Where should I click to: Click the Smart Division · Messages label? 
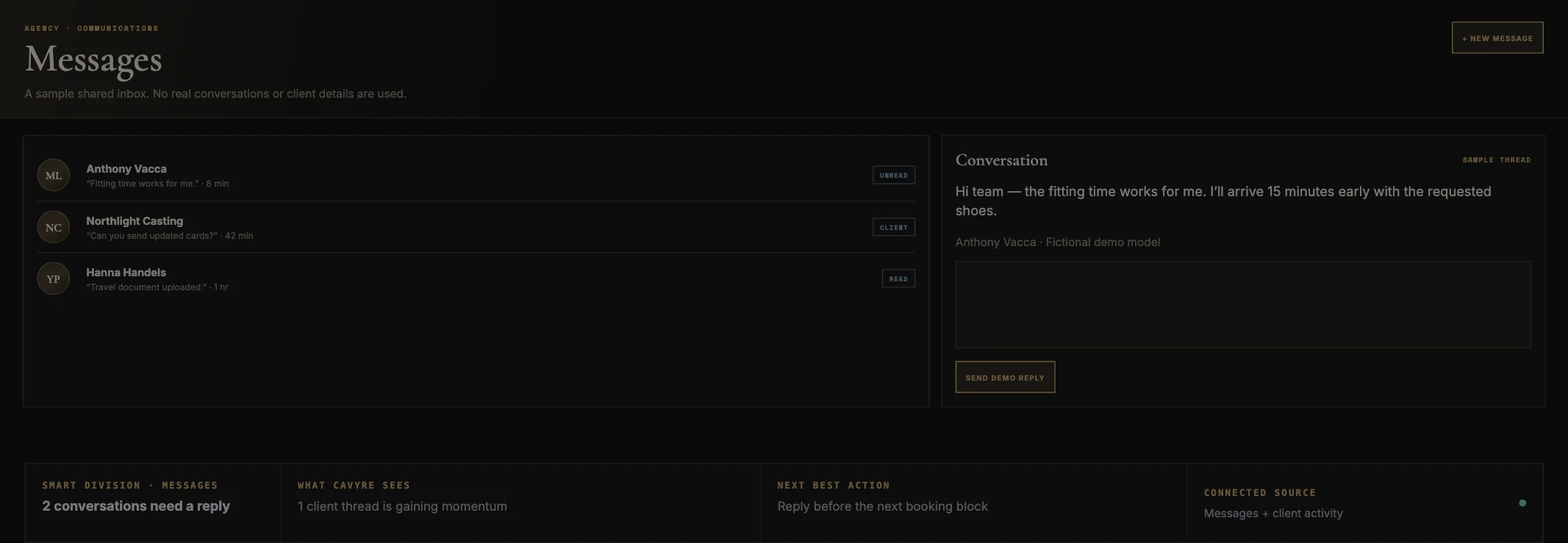pyautogui.click(x=130, y=486)
